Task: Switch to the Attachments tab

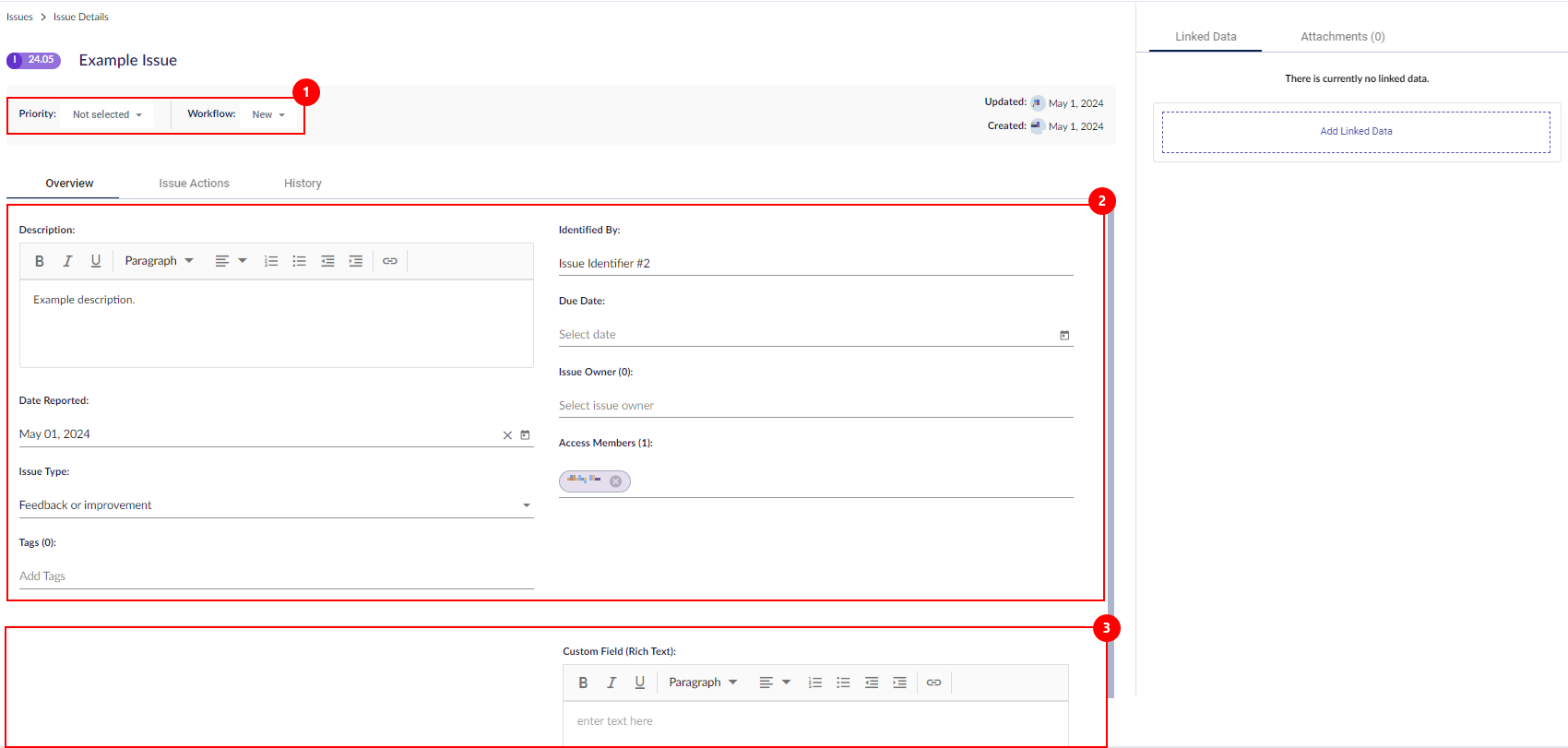Action: (1342, 37)
